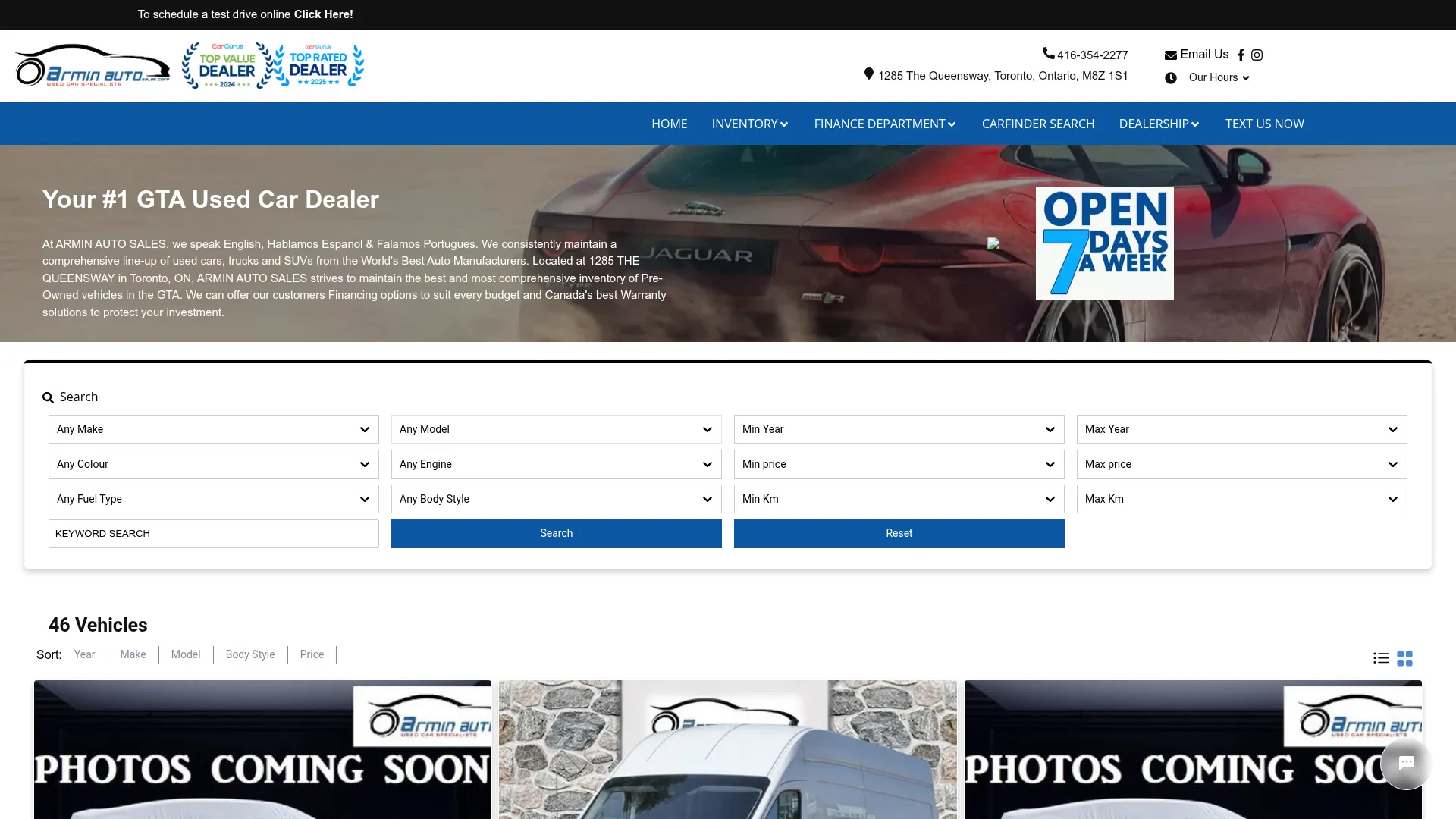The height and width of the screenshot is (819, 1456).
Task: Call the number 416-354-2277 link
Action: [1093, 55]
